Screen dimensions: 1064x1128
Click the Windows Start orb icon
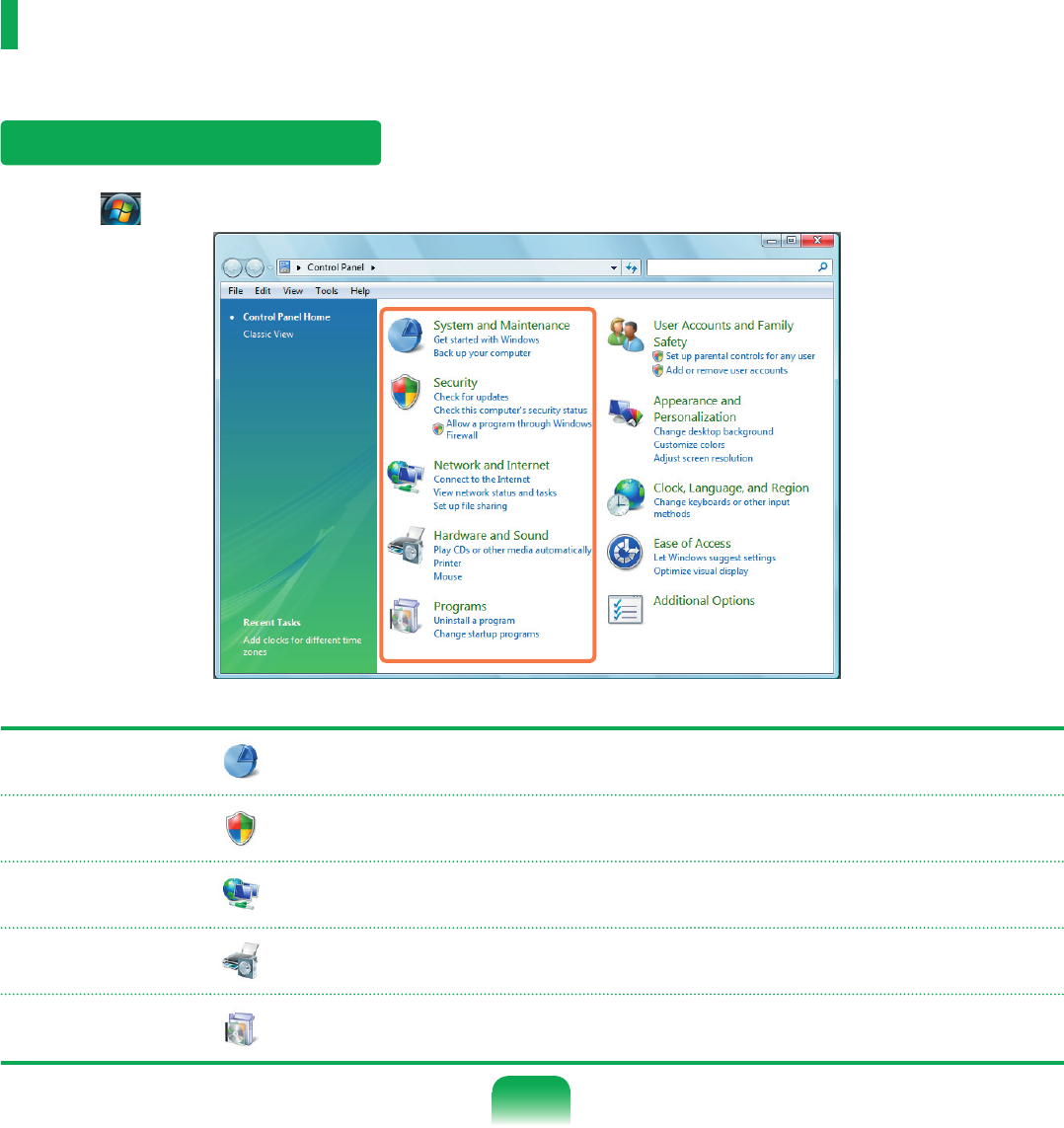coord(120,208)
